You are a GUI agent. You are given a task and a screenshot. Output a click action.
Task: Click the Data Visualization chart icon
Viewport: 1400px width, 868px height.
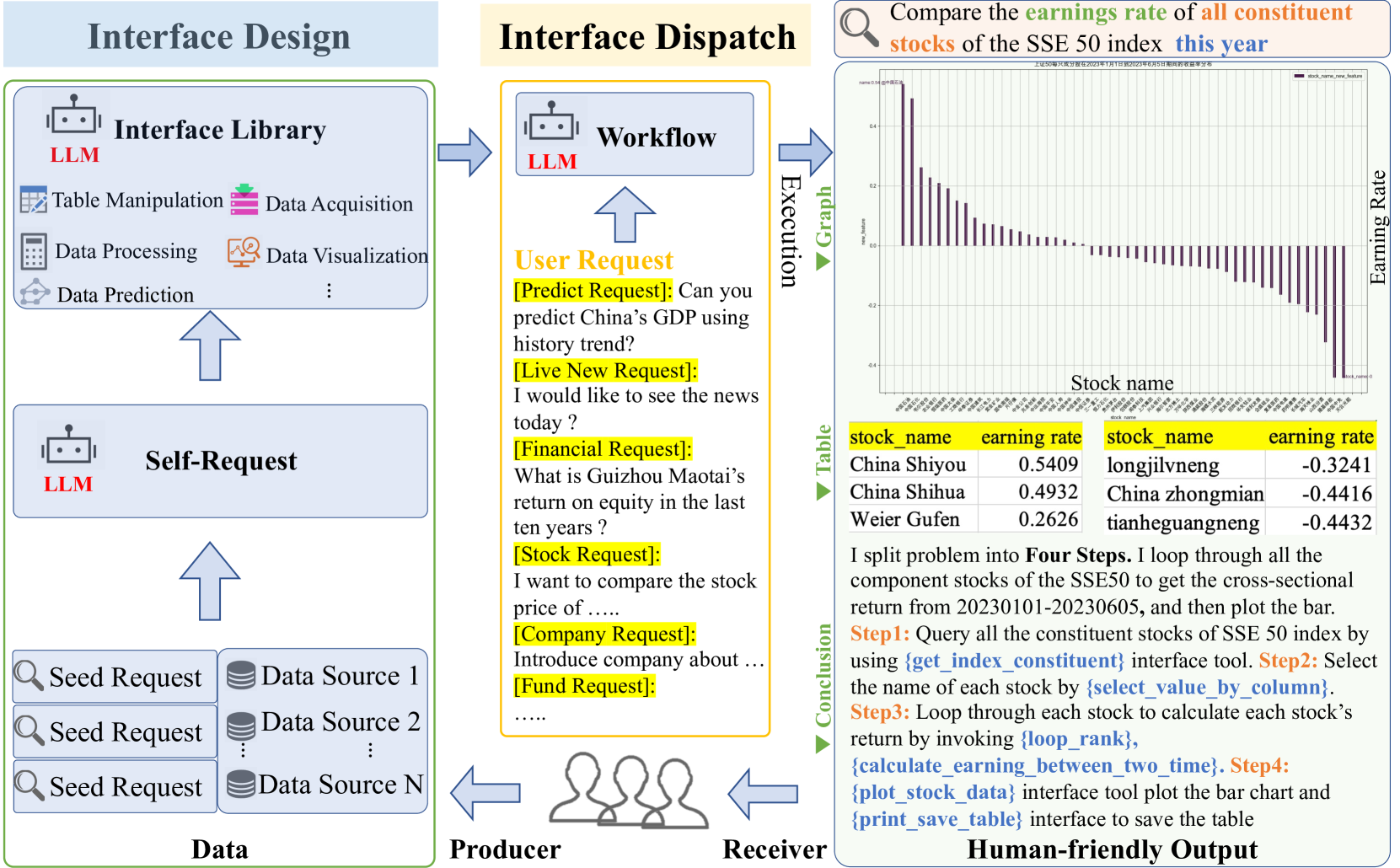pyautogui.click(x=244, y=252)
